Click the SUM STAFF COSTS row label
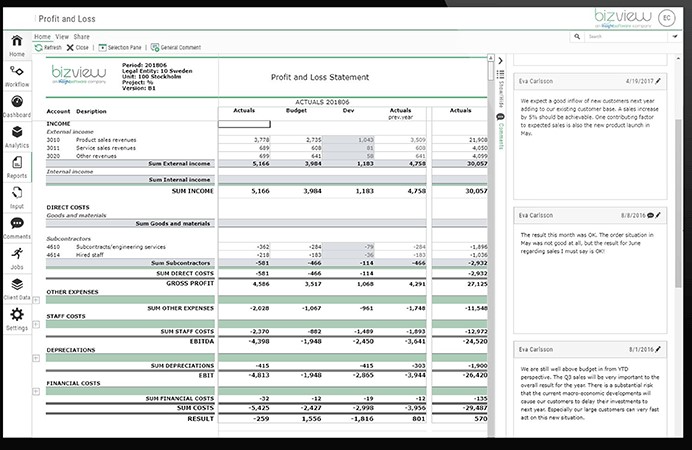 pos(187,331)
